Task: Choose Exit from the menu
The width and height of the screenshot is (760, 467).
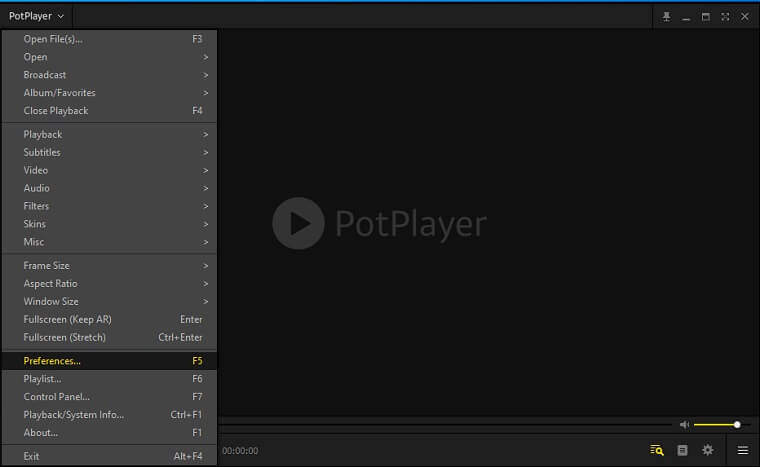Action: point(110,456)
